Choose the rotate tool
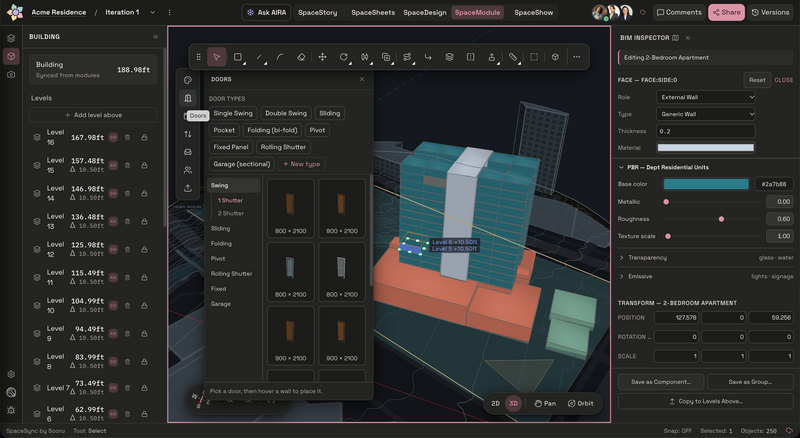 pos(344,57)
